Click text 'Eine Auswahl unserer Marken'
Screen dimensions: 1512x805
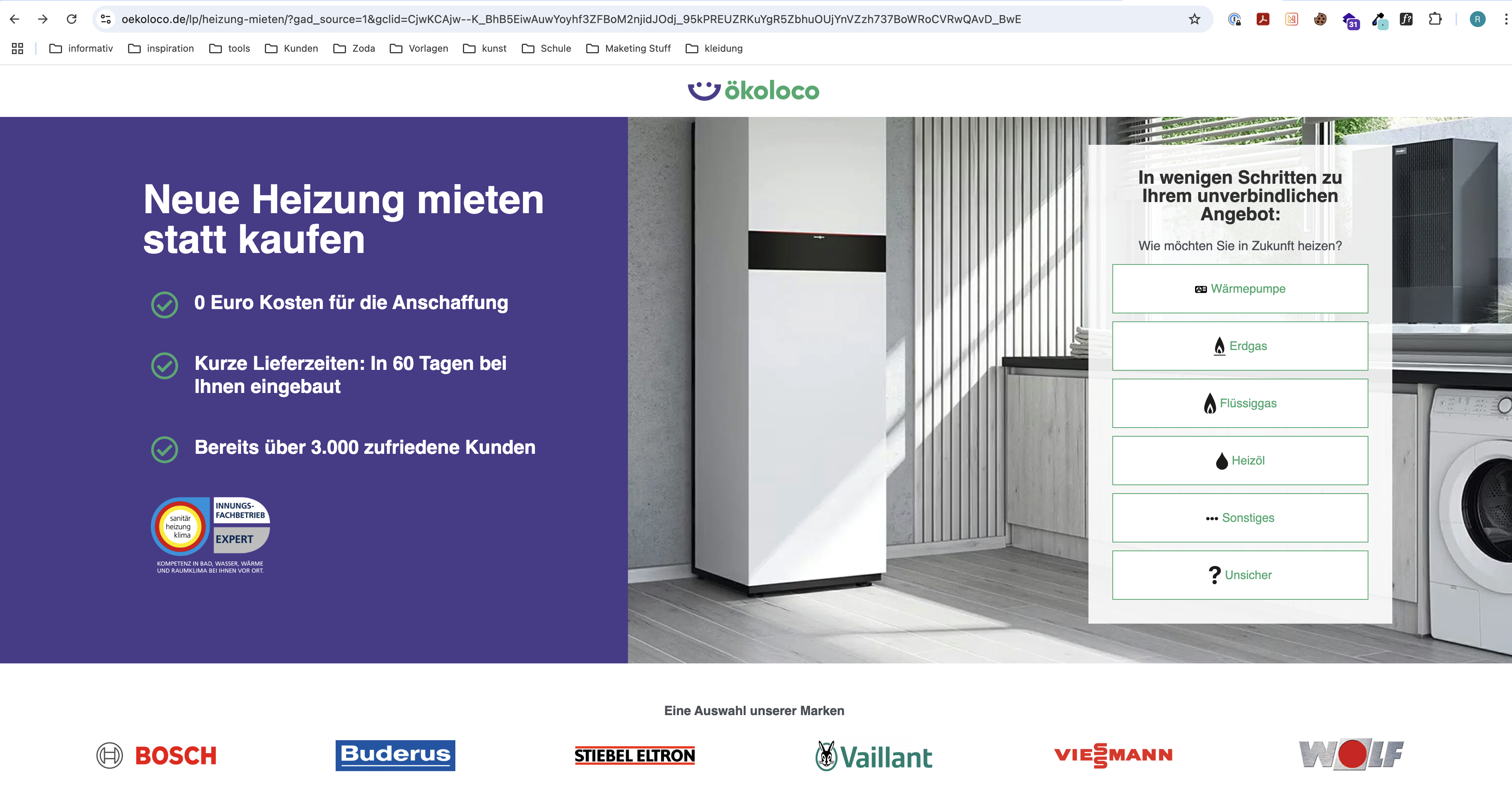[x=754, y=710]
